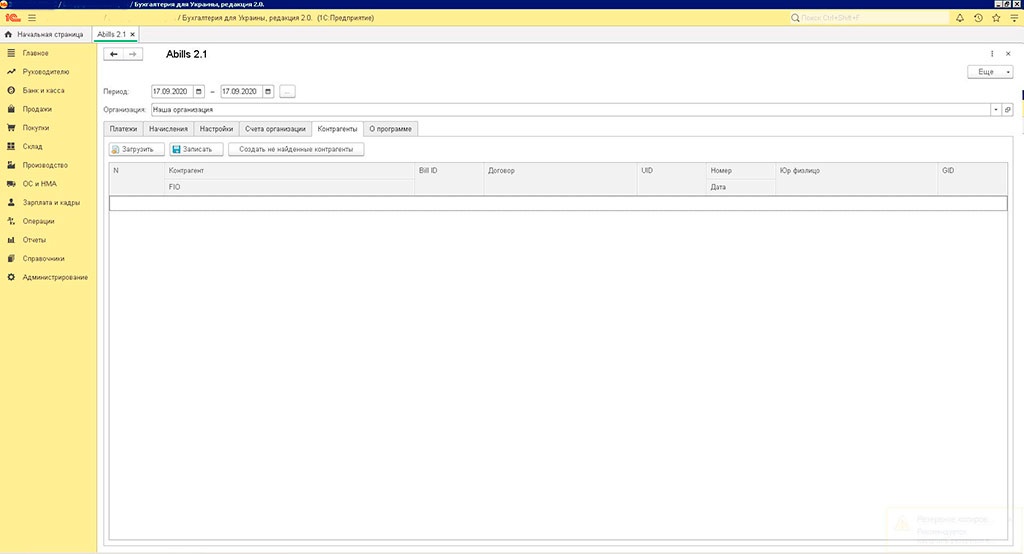The image size is (1024, 554).
Task: Expand the Организация dropdown arrow
Action: (995, 110)
